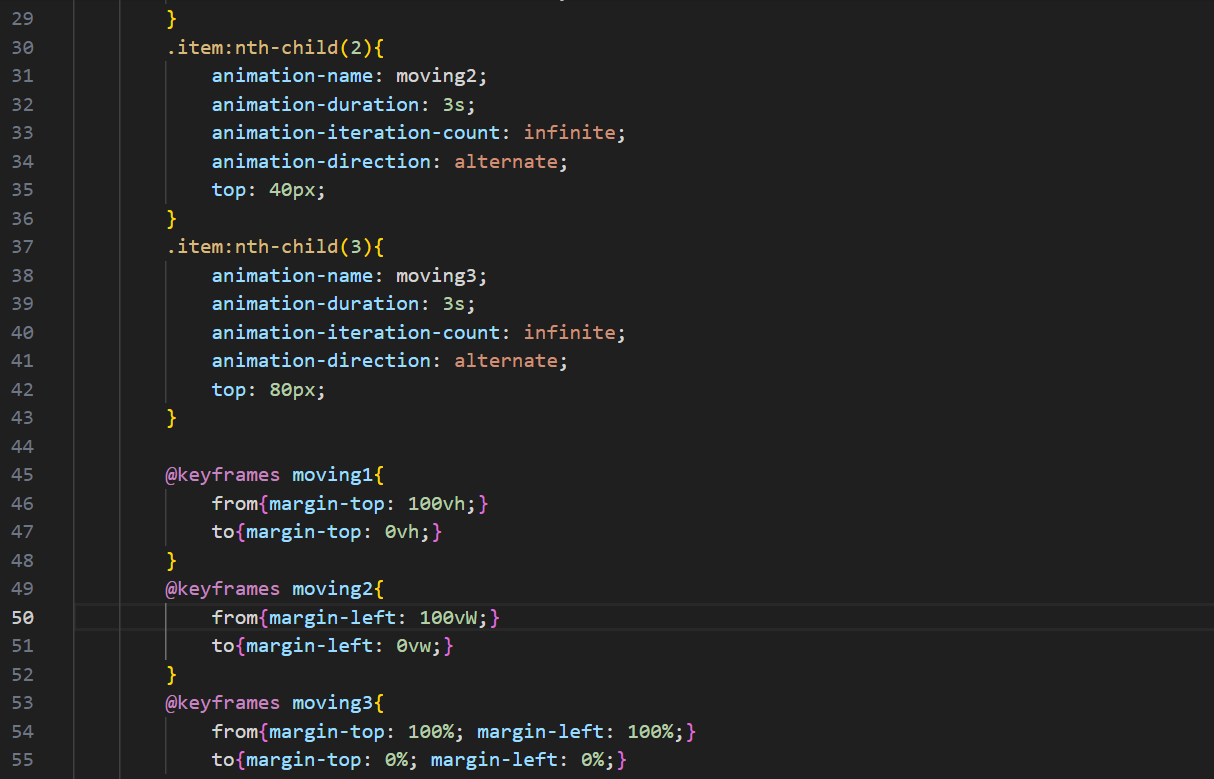Screen dimensions: 1214x779
Task: Click the 'alternate' value on line 41
Action: [x=506, y=361]
